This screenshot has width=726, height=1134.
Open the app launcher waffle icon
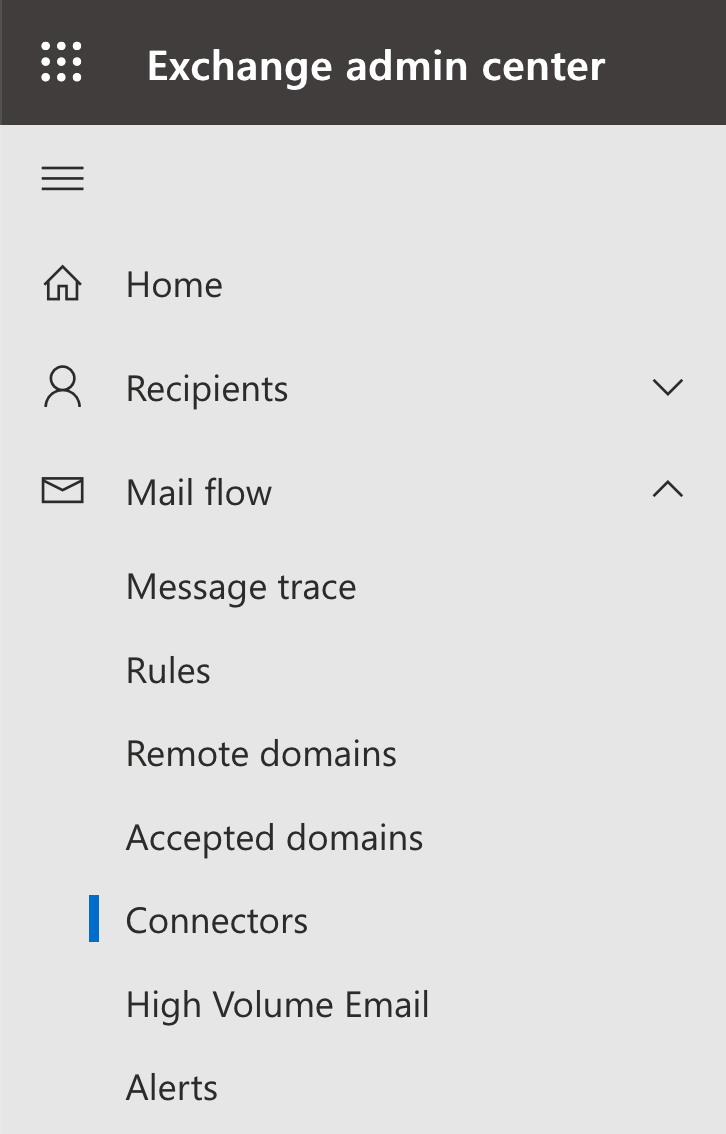[61, 61]
